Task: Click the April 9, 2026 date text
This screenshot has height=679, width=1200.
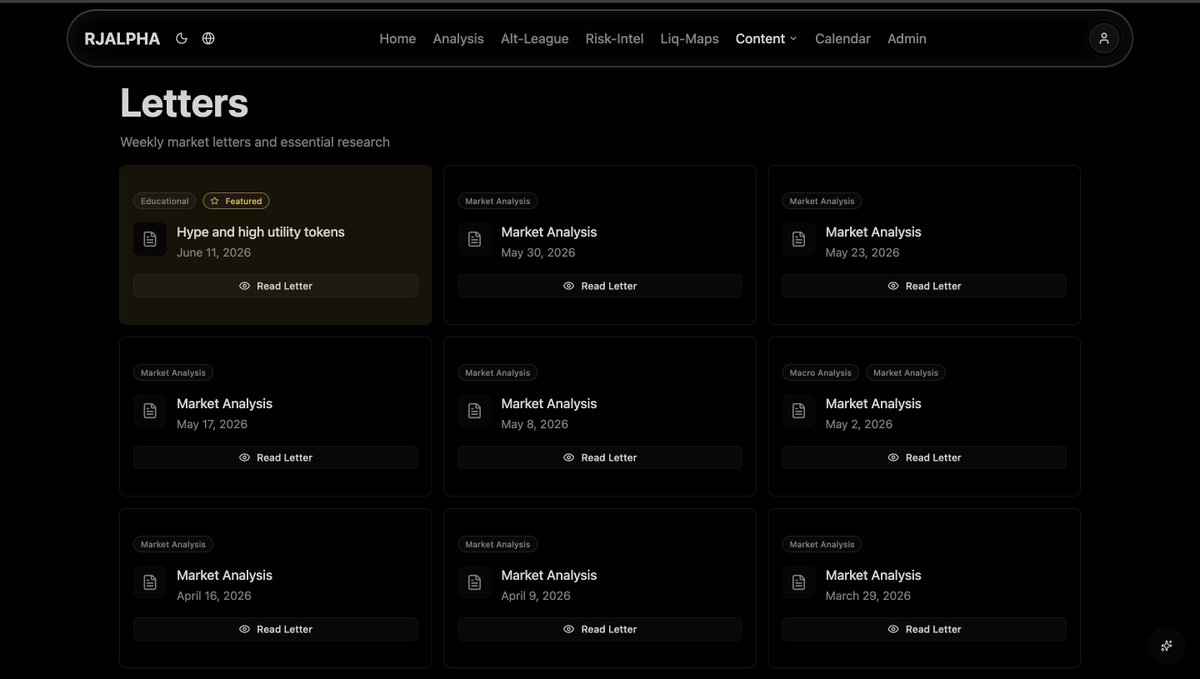Action: (x=536, y=596)
